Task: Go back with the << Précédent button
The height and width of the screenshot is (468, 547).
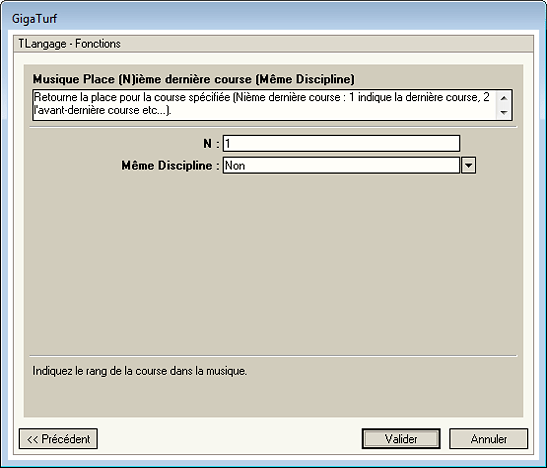Action: pyautogui.click(x=58, y=439)
